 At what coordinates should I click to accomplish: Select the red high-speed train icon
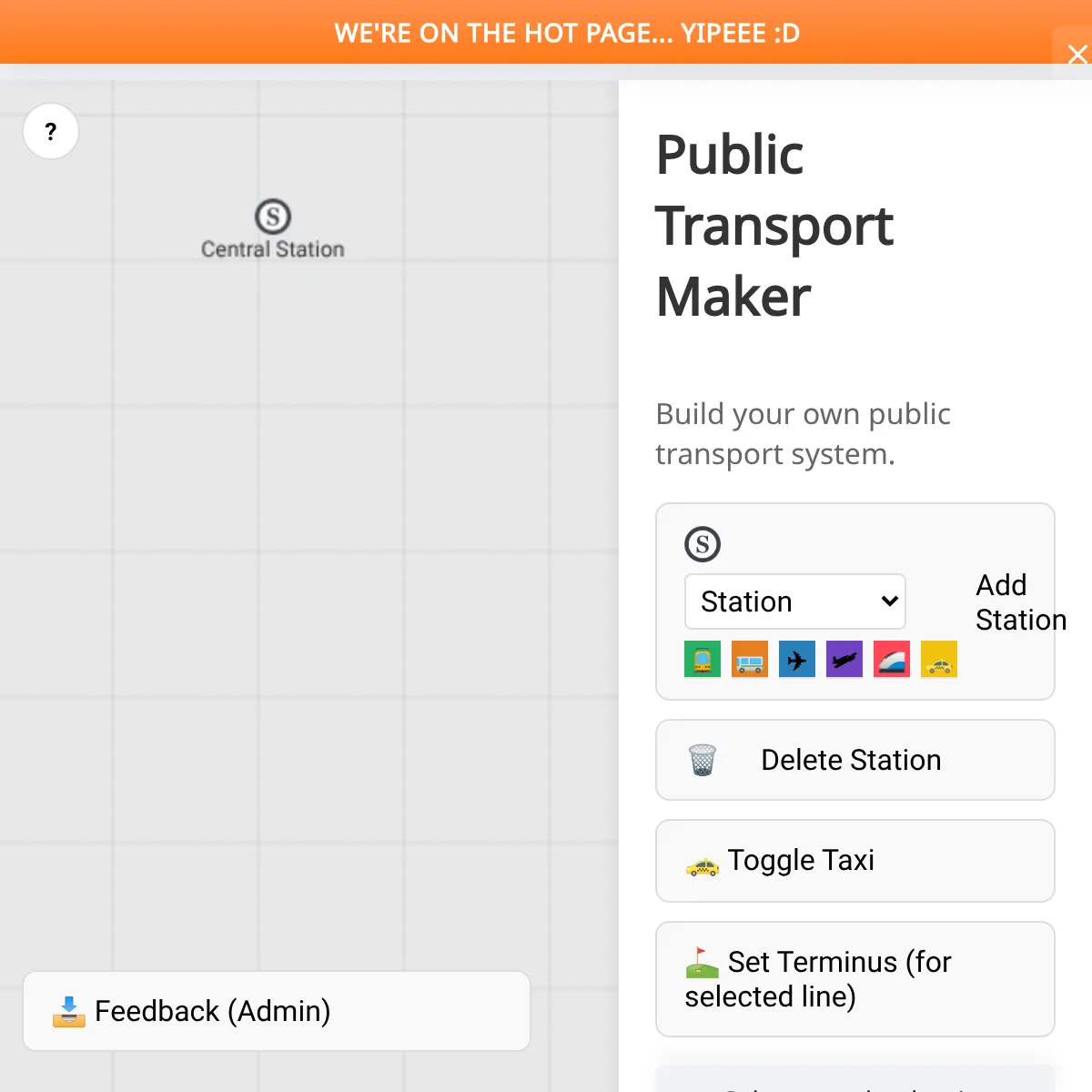click(x=891, y=659)
